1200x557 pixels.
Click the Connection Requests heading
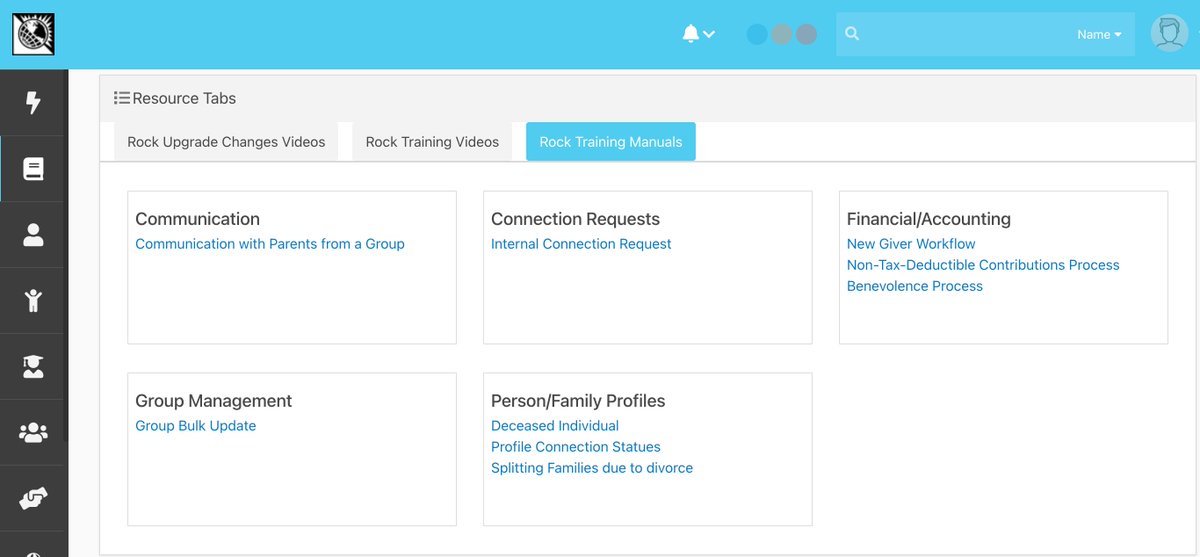575,219
